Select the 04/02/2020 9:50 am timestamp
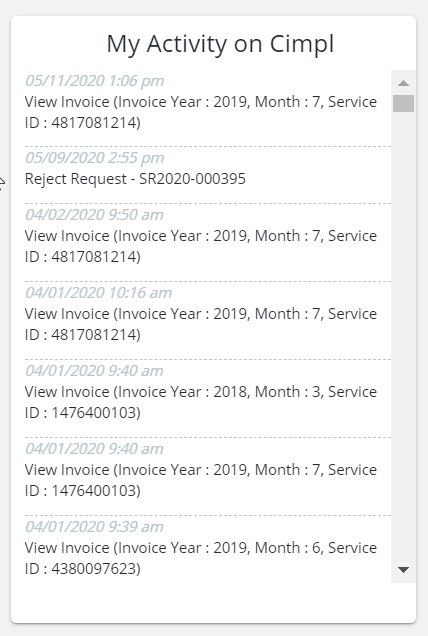Image resolution: width=428 pixels, height=636 pixels. pos(94,215)
